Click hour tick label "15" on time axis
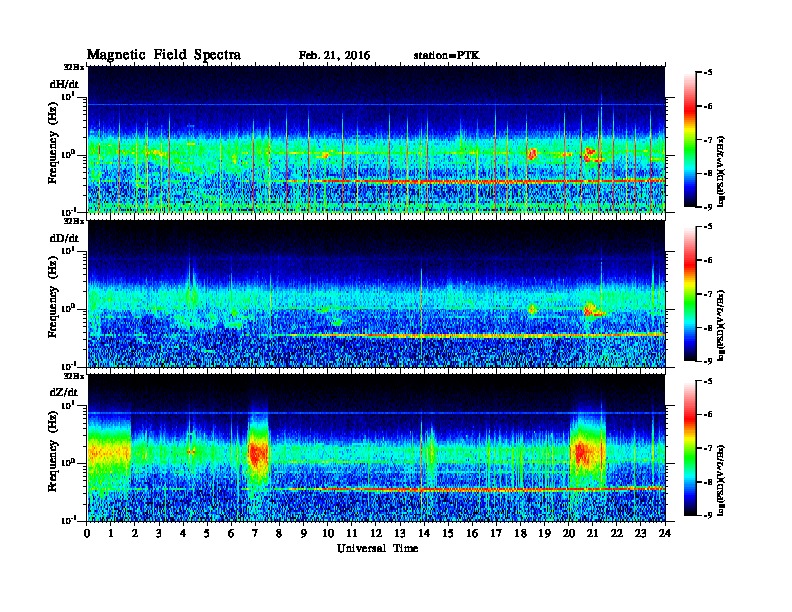This screenshot has width=792, height=612. click(448, 533)
